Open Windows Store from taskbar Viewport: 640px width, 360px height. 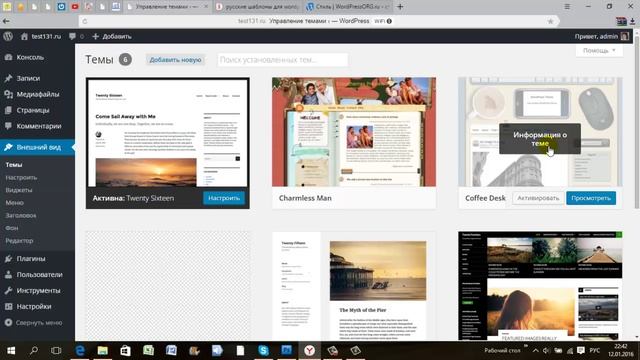[x=125, y=351]
